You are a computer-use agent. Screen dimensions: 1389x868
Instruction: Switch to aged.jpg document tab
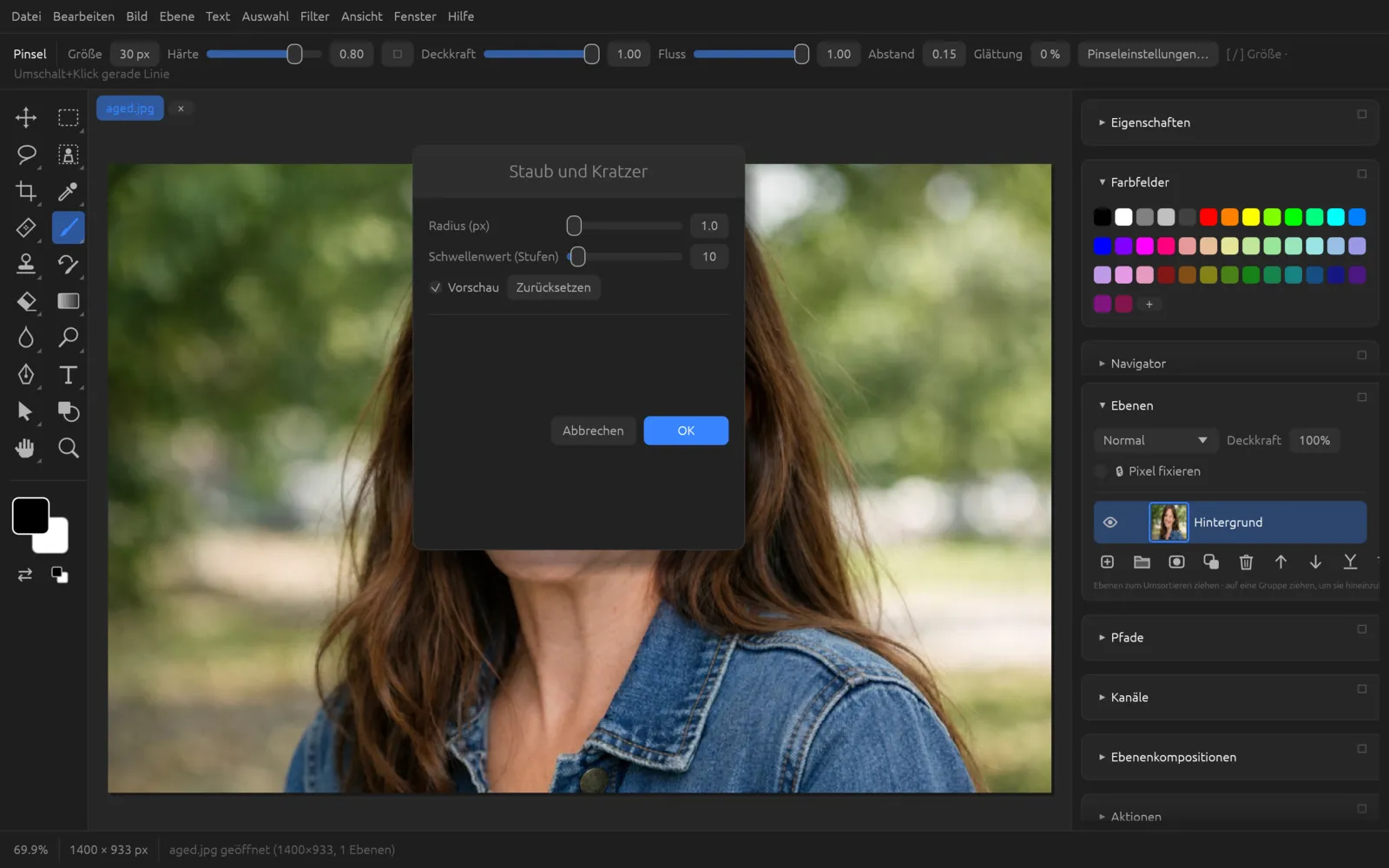[x=129, y=108]
